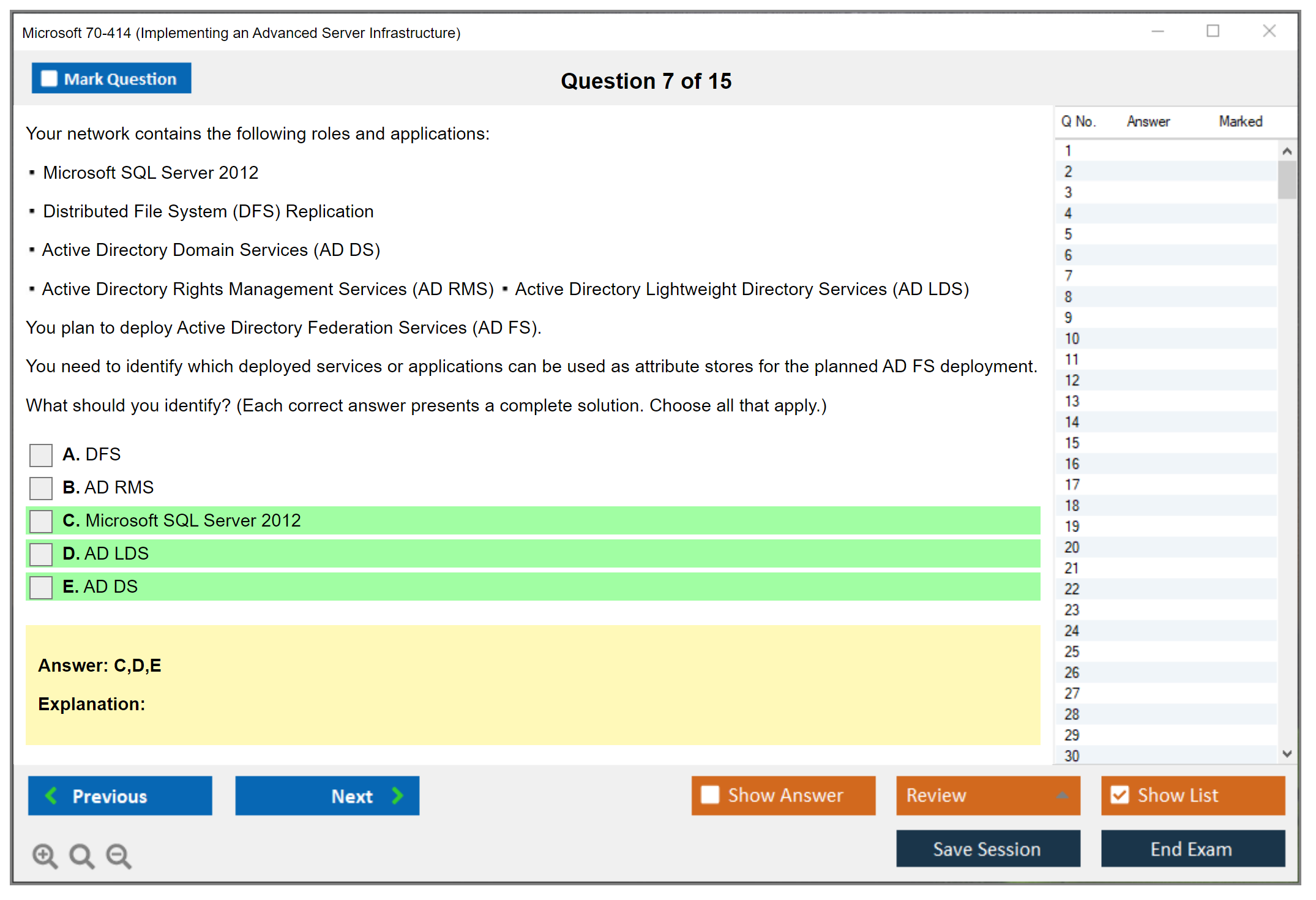This screenshot has height=900, width=1316.
Task: Enable the Show Answer option
Action: (x=710, y=795)
